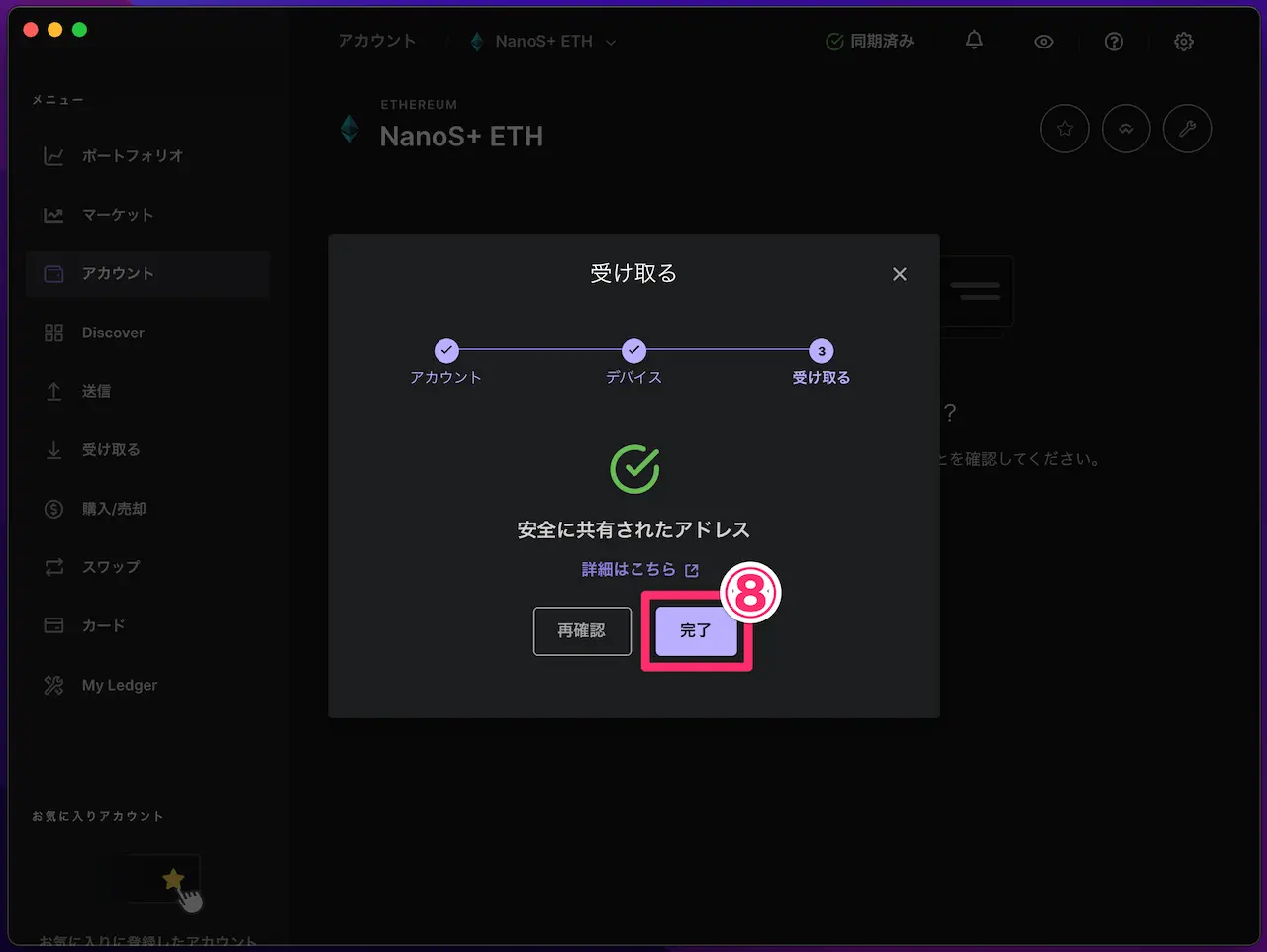Click the マーケット chart icon
The image size is (1267, 952).
click(x=54, y=215)
